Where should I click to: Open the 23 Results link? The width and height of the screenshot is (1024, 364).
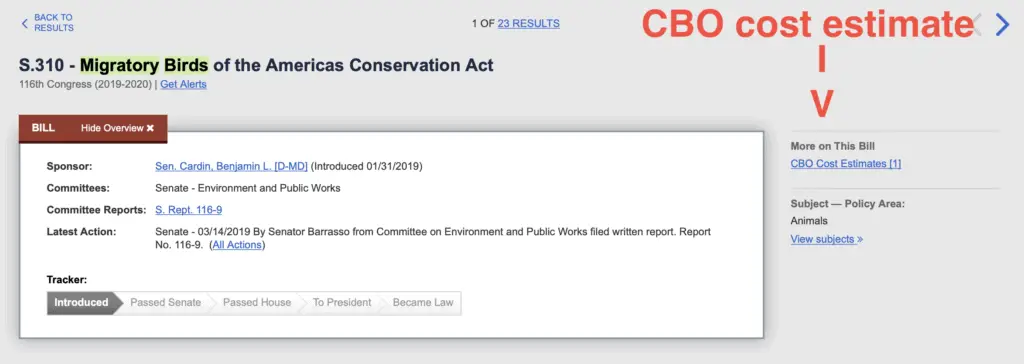(528, 24)
